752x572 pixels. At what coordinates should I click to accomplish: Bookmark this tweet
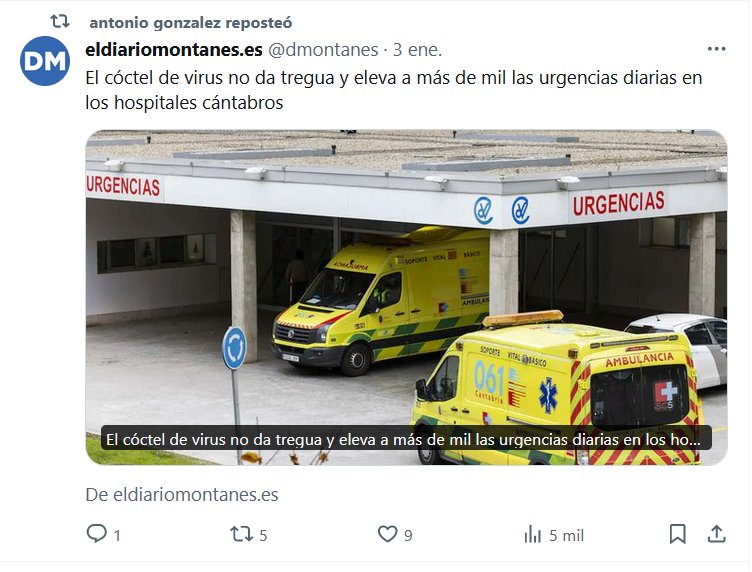tap(677, 534)
